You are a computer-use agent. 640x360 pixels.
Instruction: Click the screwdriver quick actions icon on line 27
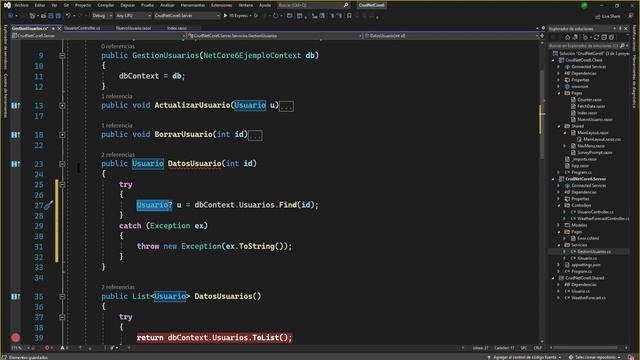pyautogui.click(x=48, y=205)
